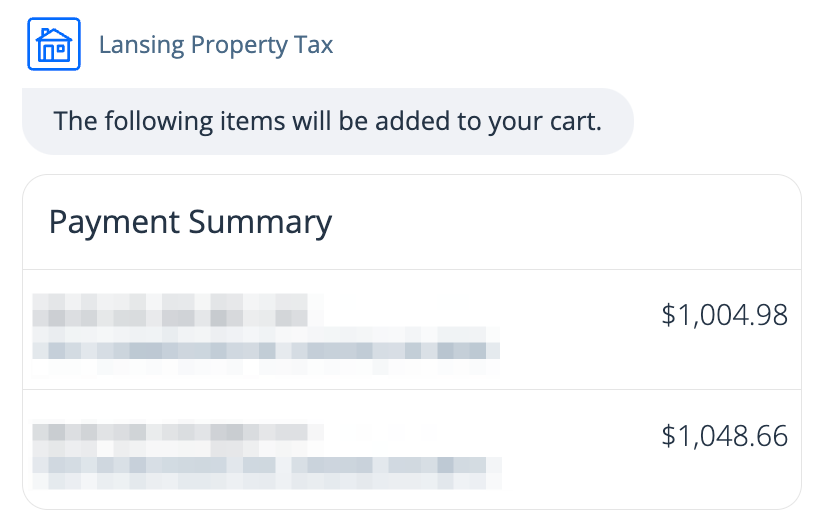Image resolution: width=826 pixels, height=522 pixels.
Task: Click the Lansing Property Tax house icon
Action: 53,45
